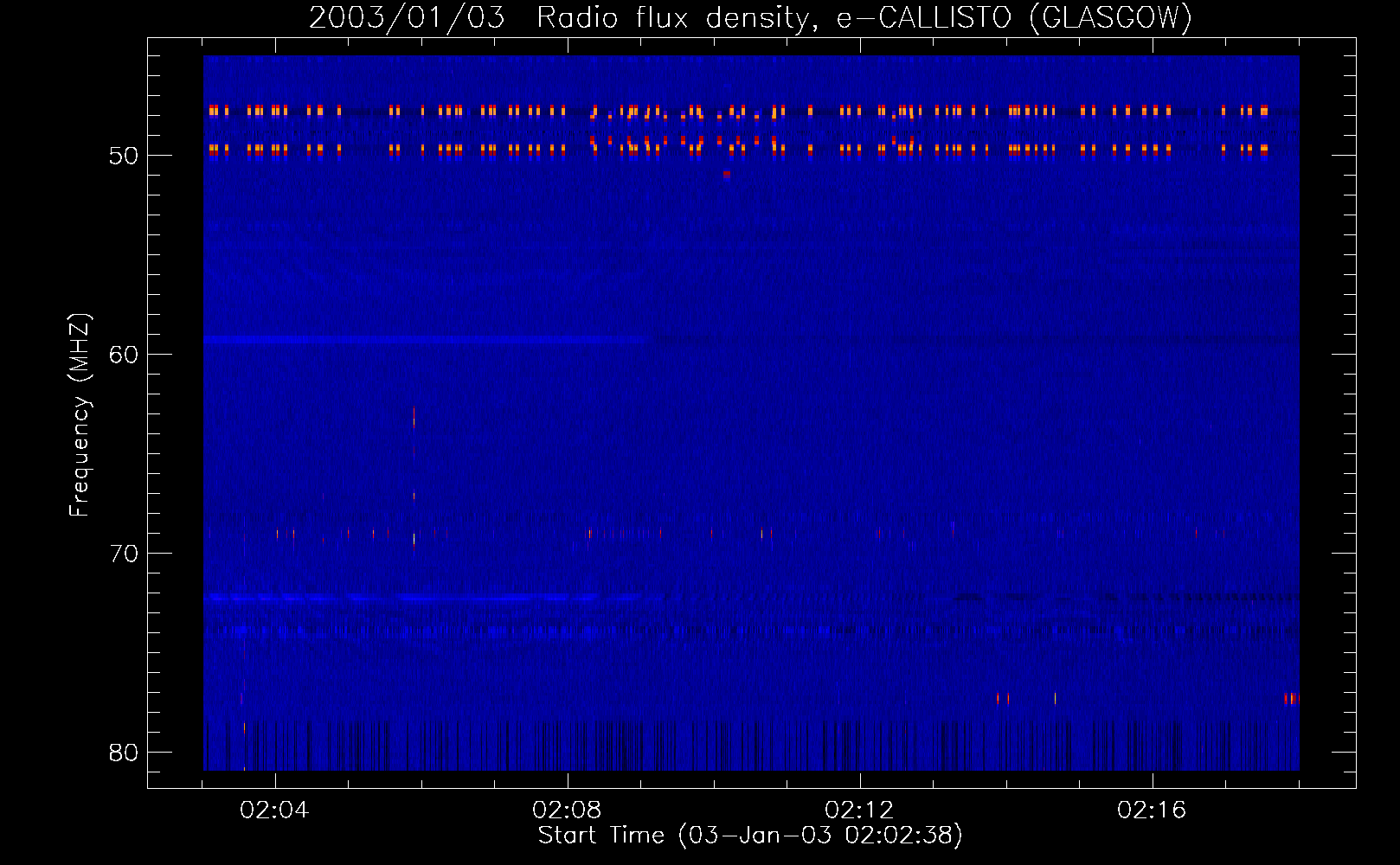Click the 02:12 time tick label
This screenshot has height=865, width=1400.
[860, 811]
